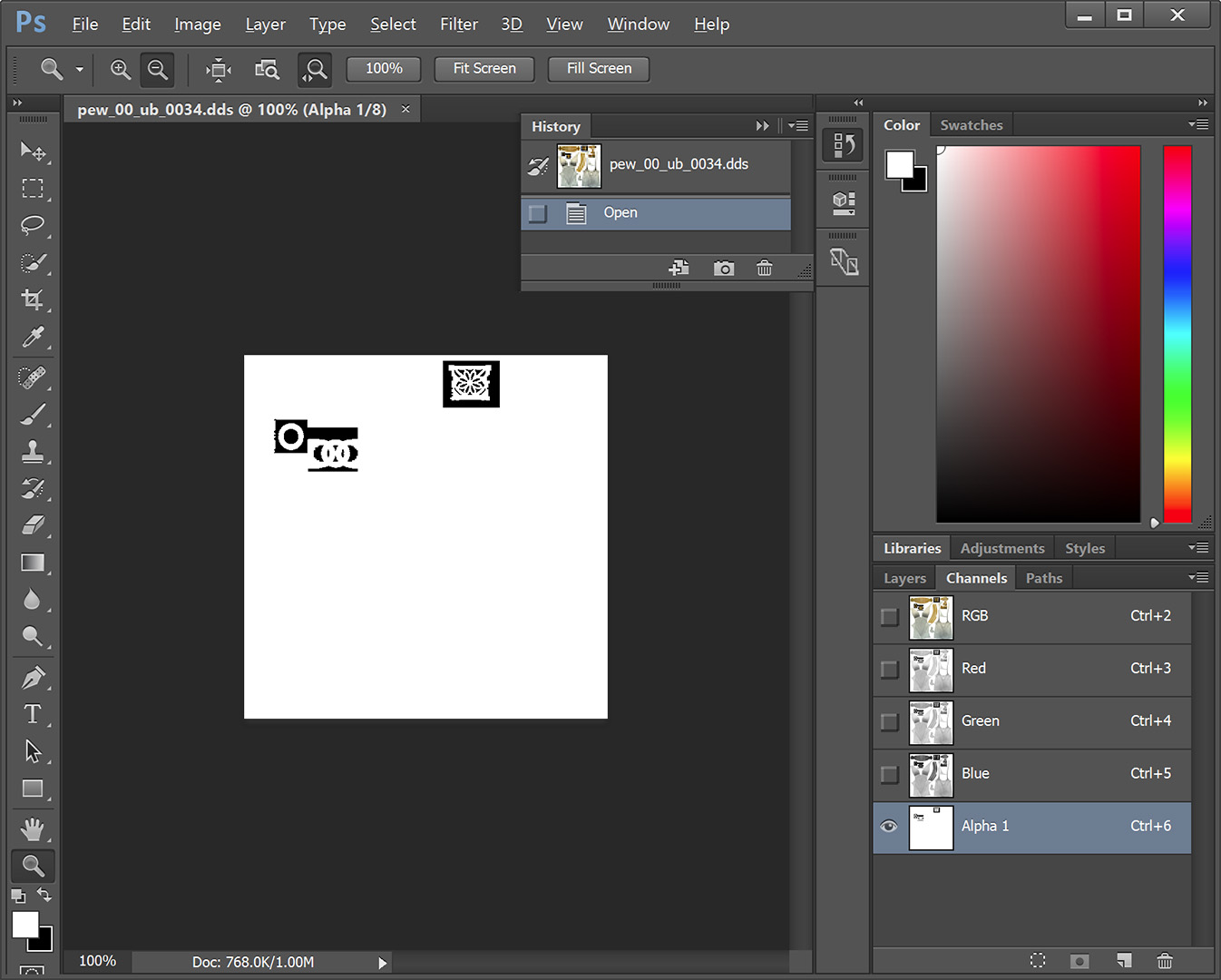Image resolution: width=1221 pixels, height=980 pixels.
Task: Open the Channels panel flyout menu
Action: pyautogui.click(x=1198, y=577)
